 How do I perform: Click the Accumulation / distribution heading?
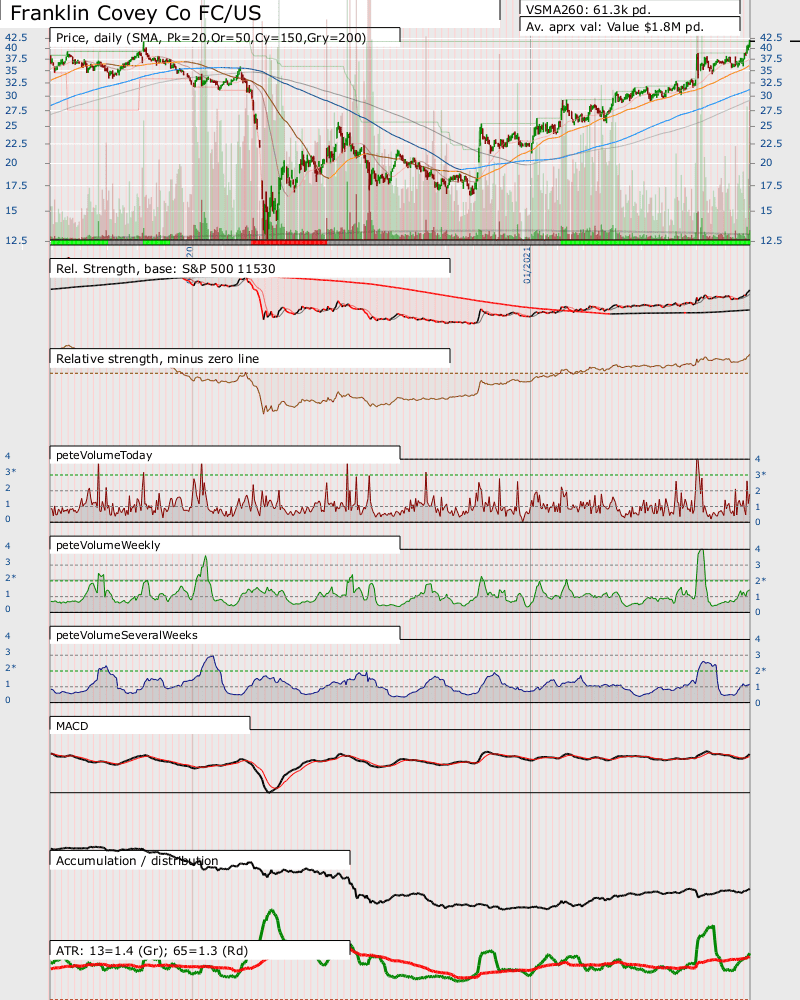137,860
